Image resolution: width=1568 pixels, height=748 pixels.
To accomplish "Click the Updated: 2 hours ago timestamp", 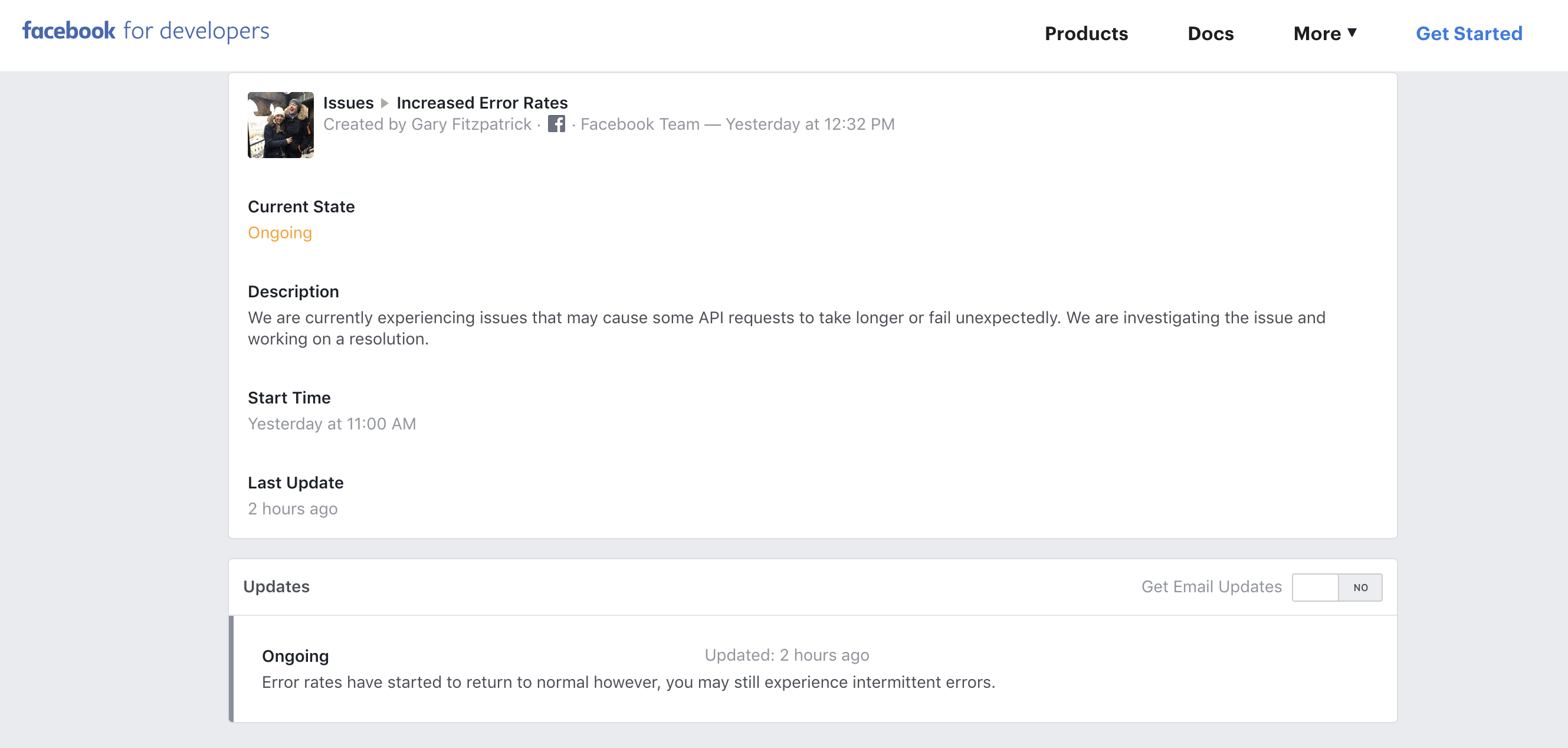I will [x=786, y=655].
